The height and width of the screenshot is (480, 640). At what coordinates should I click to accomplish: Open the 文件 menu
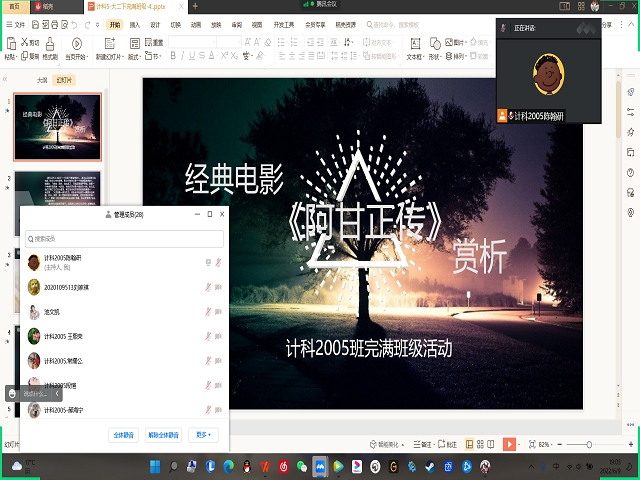(x=16, y=25)
